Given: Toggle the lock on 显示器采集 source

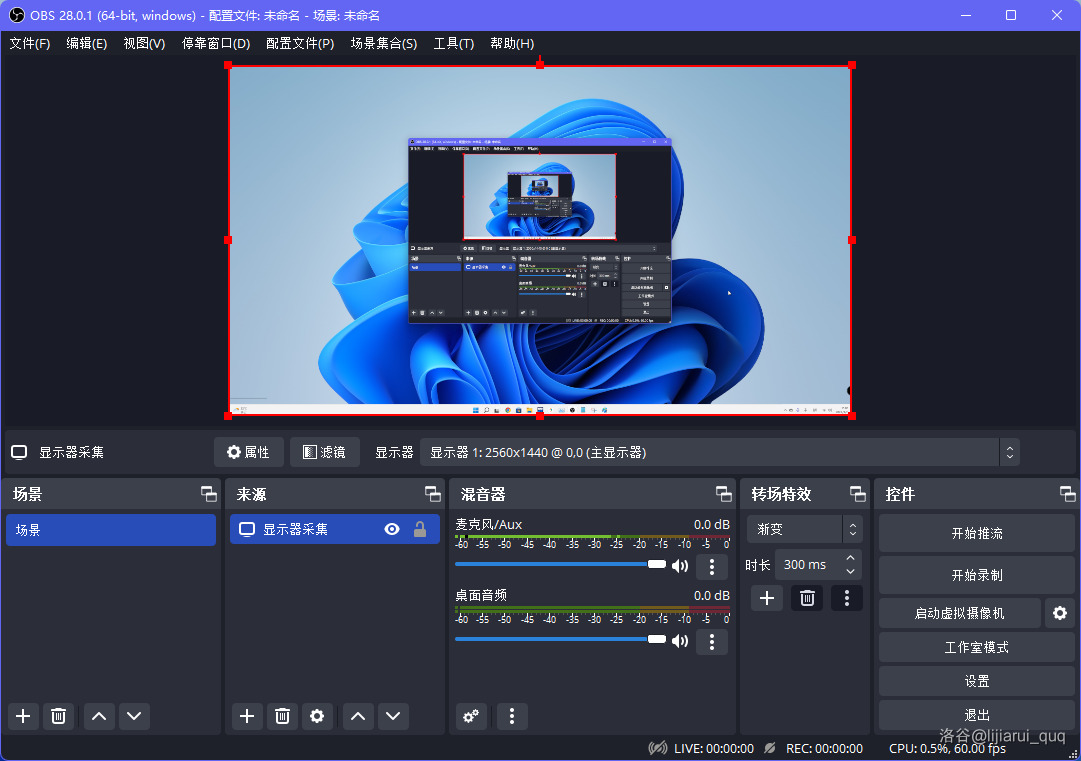Looking at the screenshot, I should 420,529.
